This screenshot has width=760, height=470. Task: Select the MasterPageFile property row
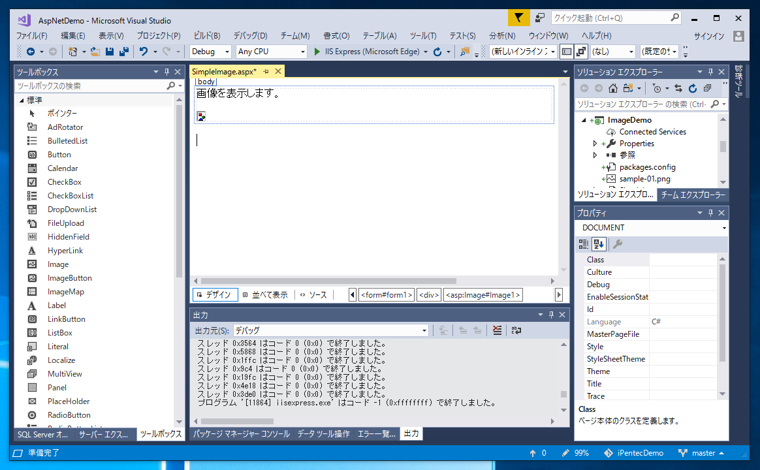650,334
